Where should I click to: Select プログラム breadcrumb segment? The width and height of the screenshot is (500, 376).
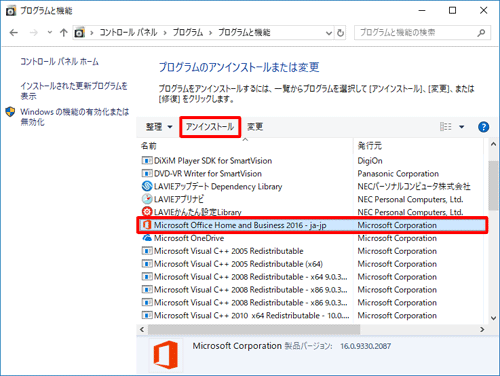click(x=188, y=32)
